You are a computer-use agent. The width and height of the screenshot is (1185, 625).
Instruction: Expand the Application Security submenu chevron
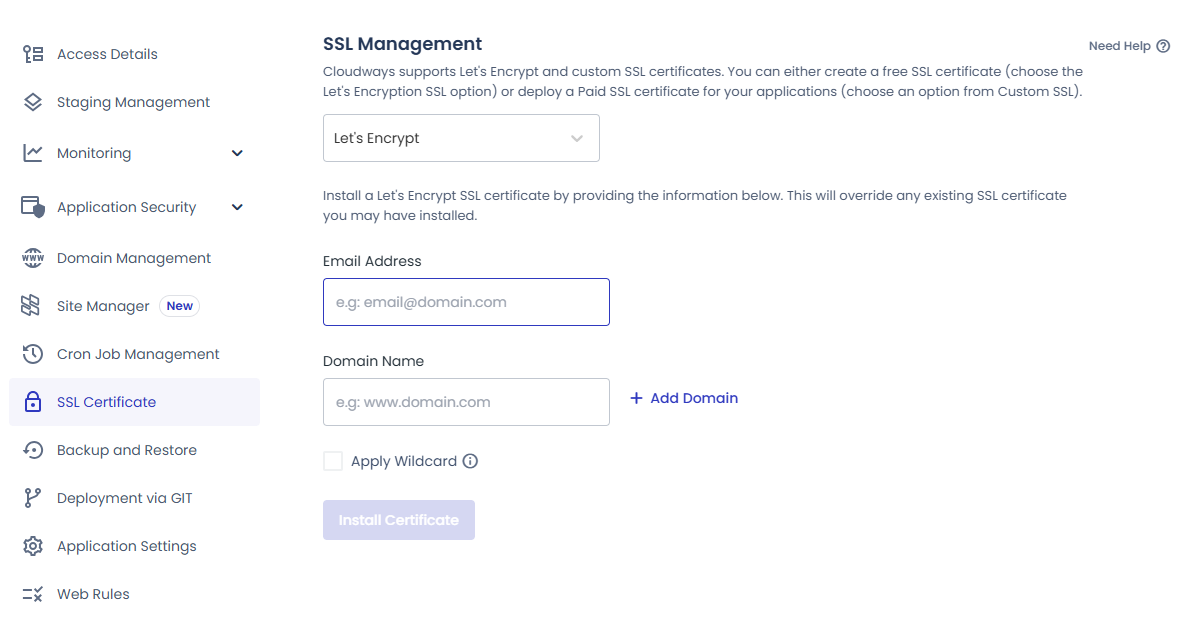(x=237, y=207)
